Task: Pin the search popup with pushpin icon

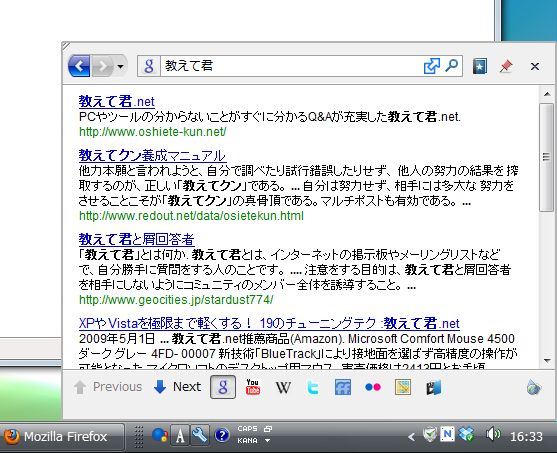Action: click(x=506, y=66)
